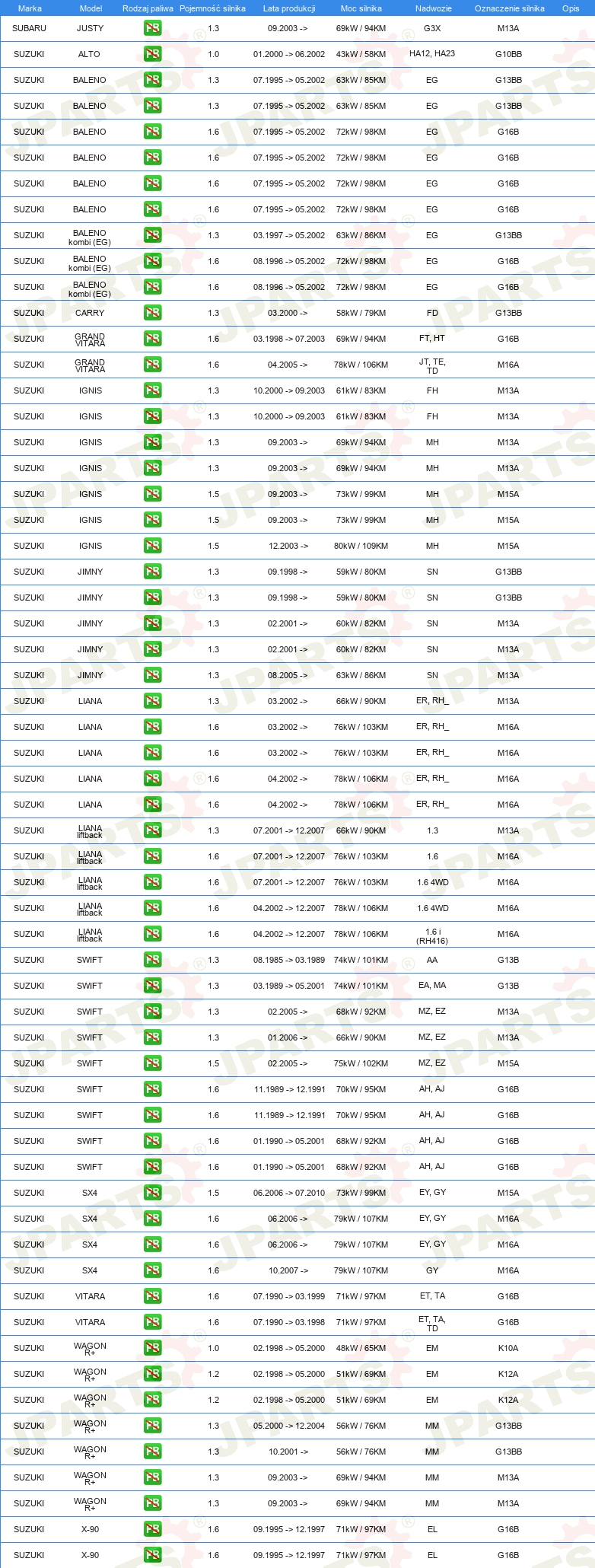Click the Pojemność silnika column header
Viewport: 595px width, 1568px height.
click(x=212, y=8)
